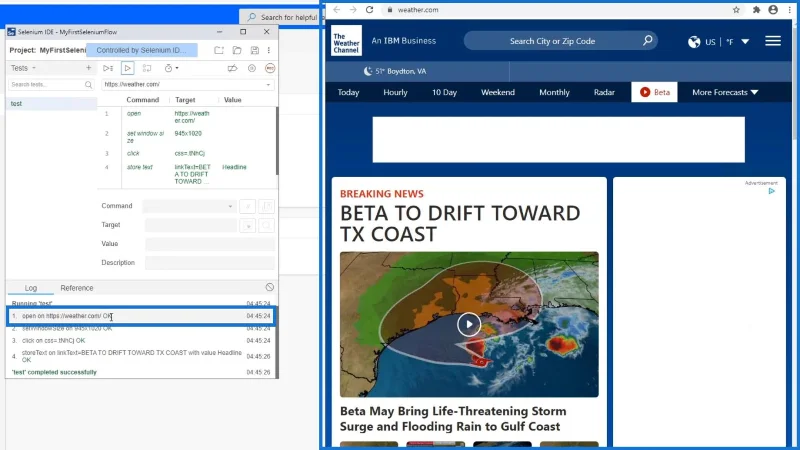
Task: Open US °F region units dropdown
Action: point(718,41)
